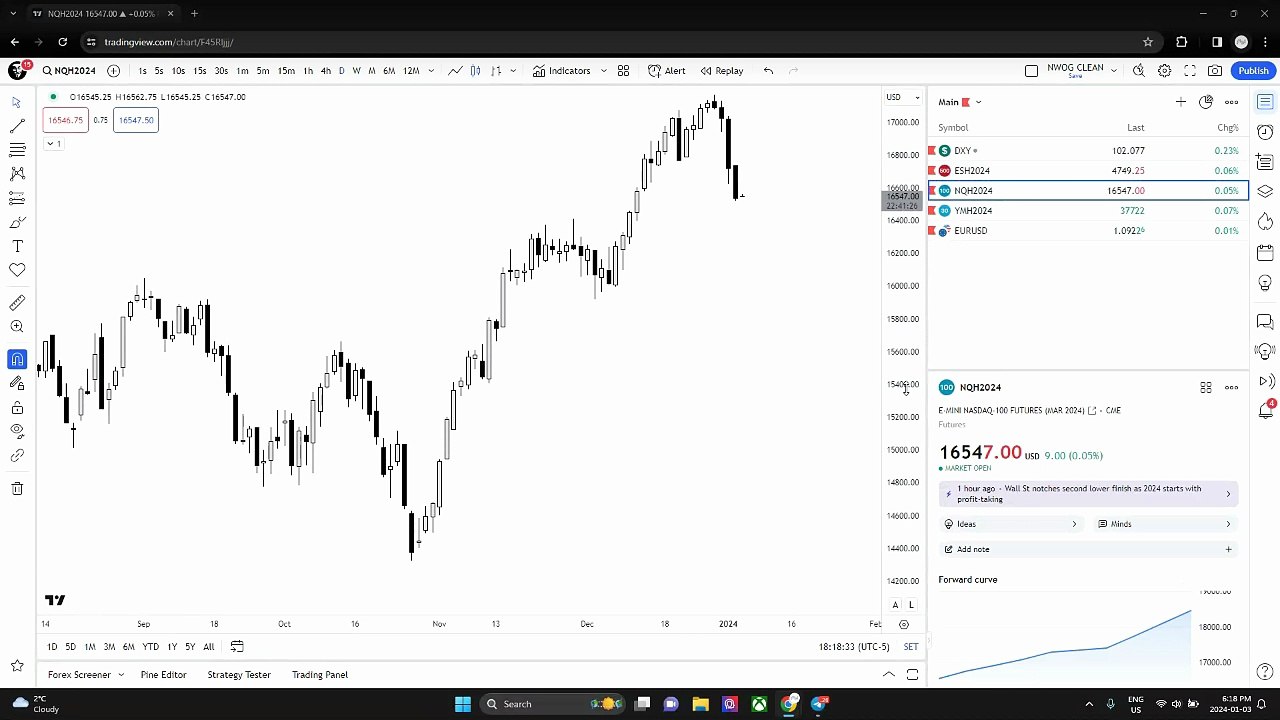Enter fullscreen chart mode
Viewport: 1280px width, 720px height.
coord(1190,71)
